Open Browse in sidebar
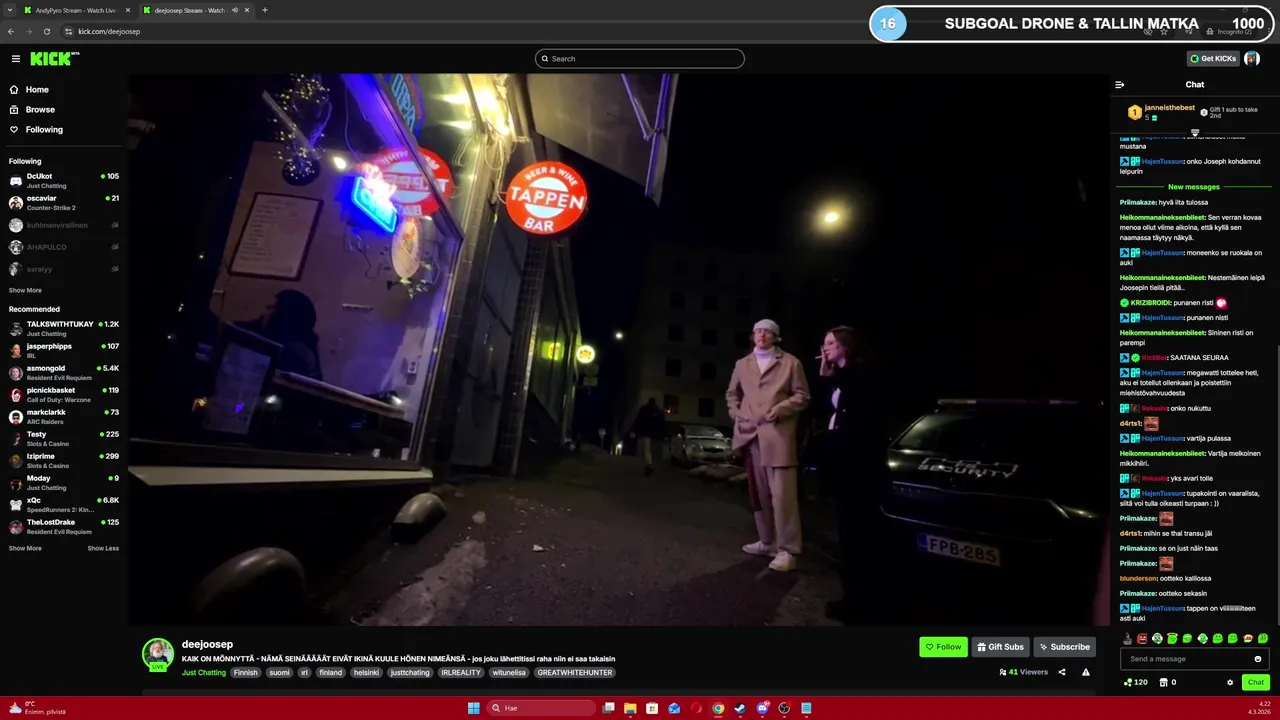Screen dimensions: 1280x720 point(40,109)
